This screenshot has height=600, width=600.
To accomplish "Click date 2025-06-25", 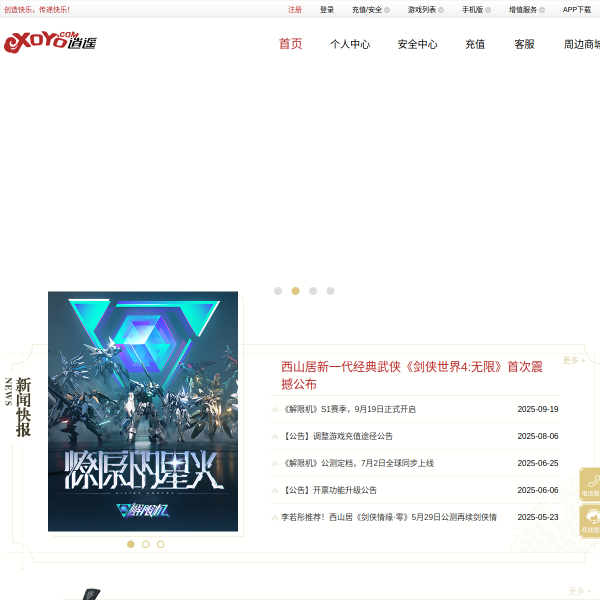I will click(538, 463).
